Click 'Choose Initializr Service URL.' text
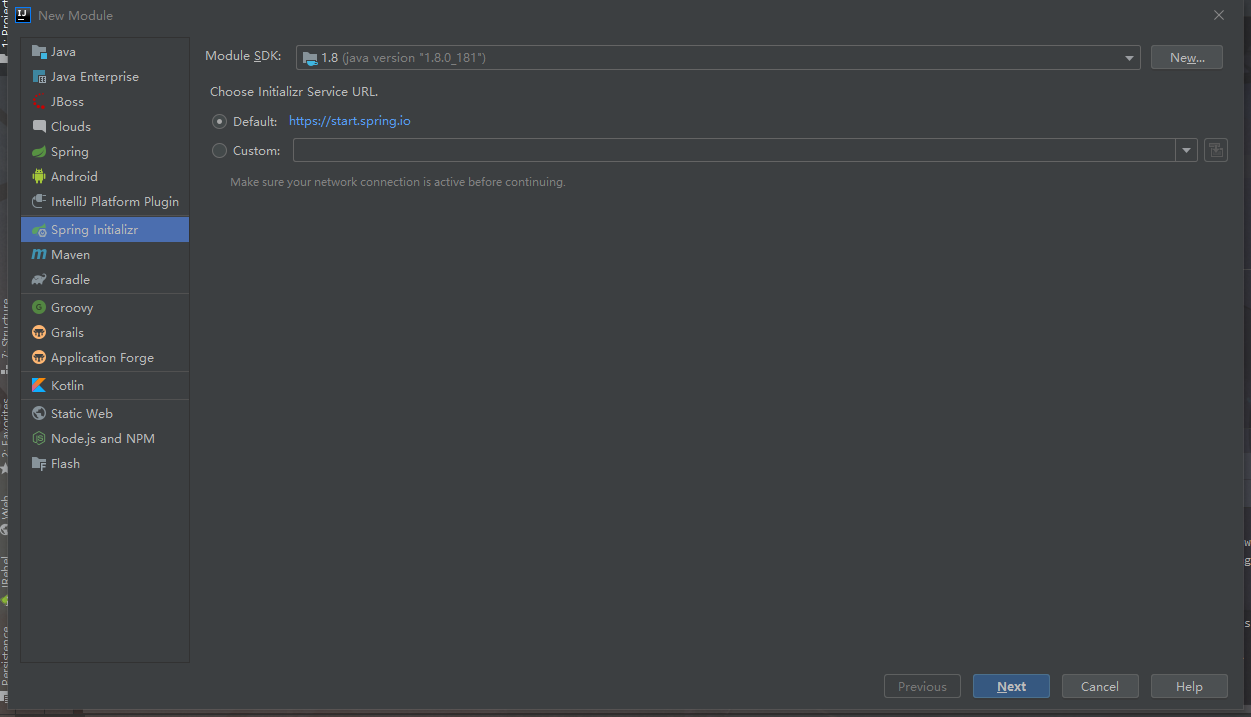The width and height of the screenshot is (1251, 717). [x=294, y=91]
